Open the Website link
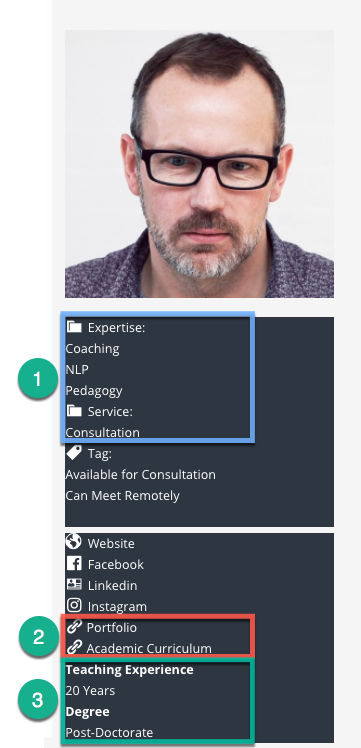 click(111, 543)
